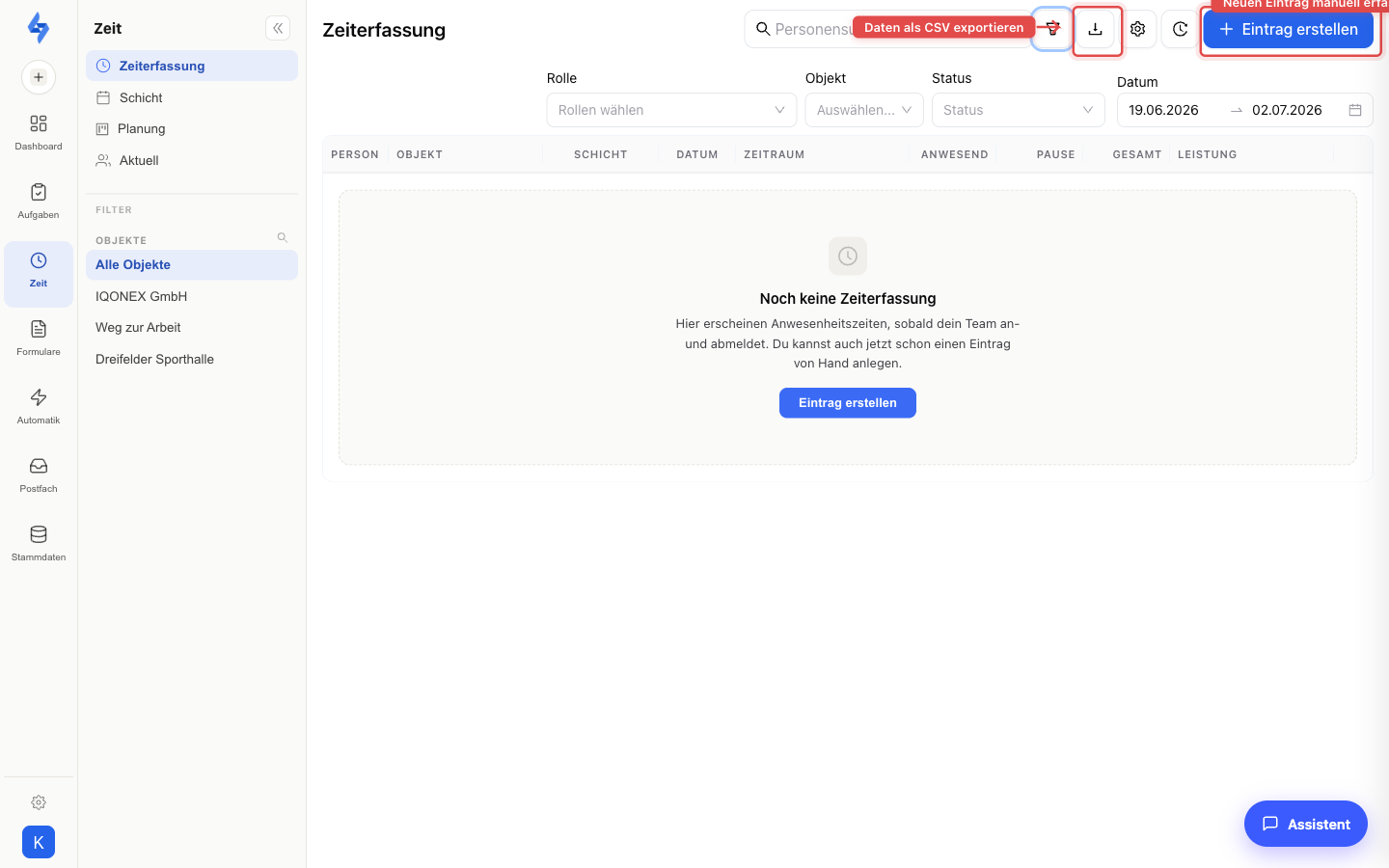Click the app logo at top left
The width and height of the screenshot is (1389, 868).
click(39, 28)
